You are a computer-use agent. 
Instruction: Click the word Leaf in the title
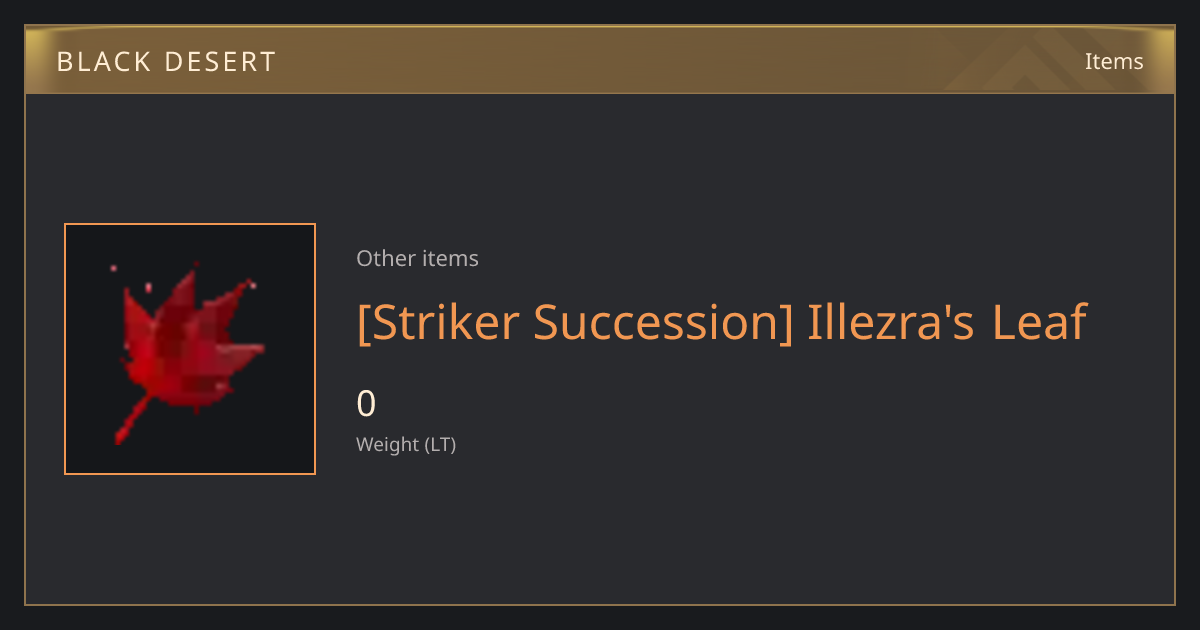[1040, 322]
